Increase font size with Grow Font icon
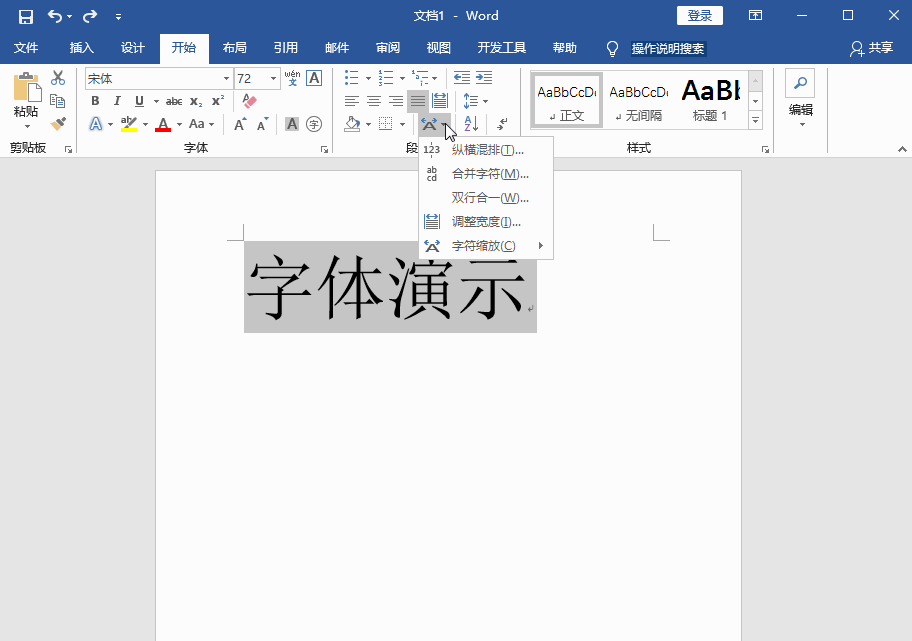 [x=240, y=124]
